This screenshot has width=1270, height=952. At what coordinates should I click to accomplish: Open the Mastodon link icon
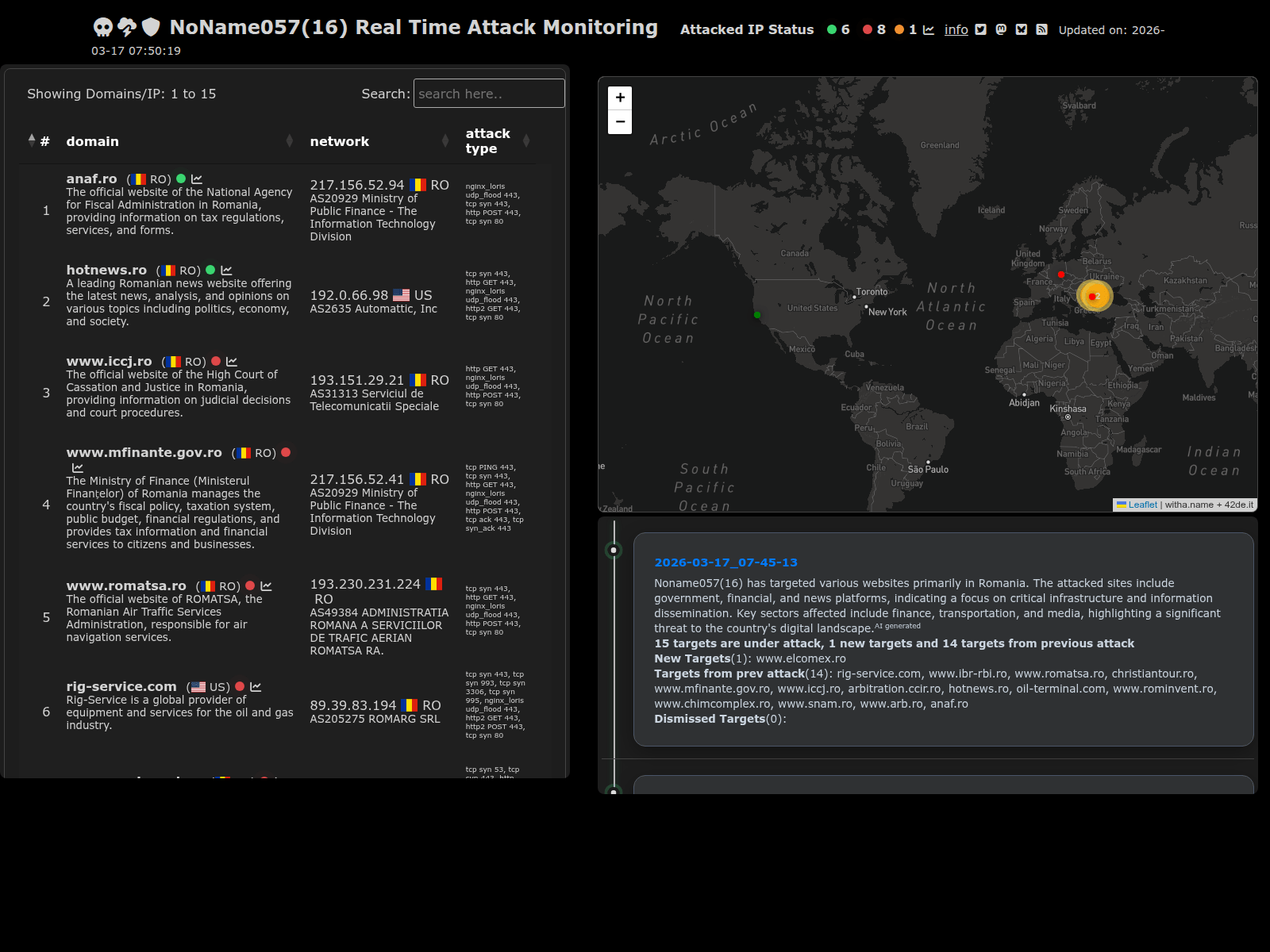click(1001, 29)
